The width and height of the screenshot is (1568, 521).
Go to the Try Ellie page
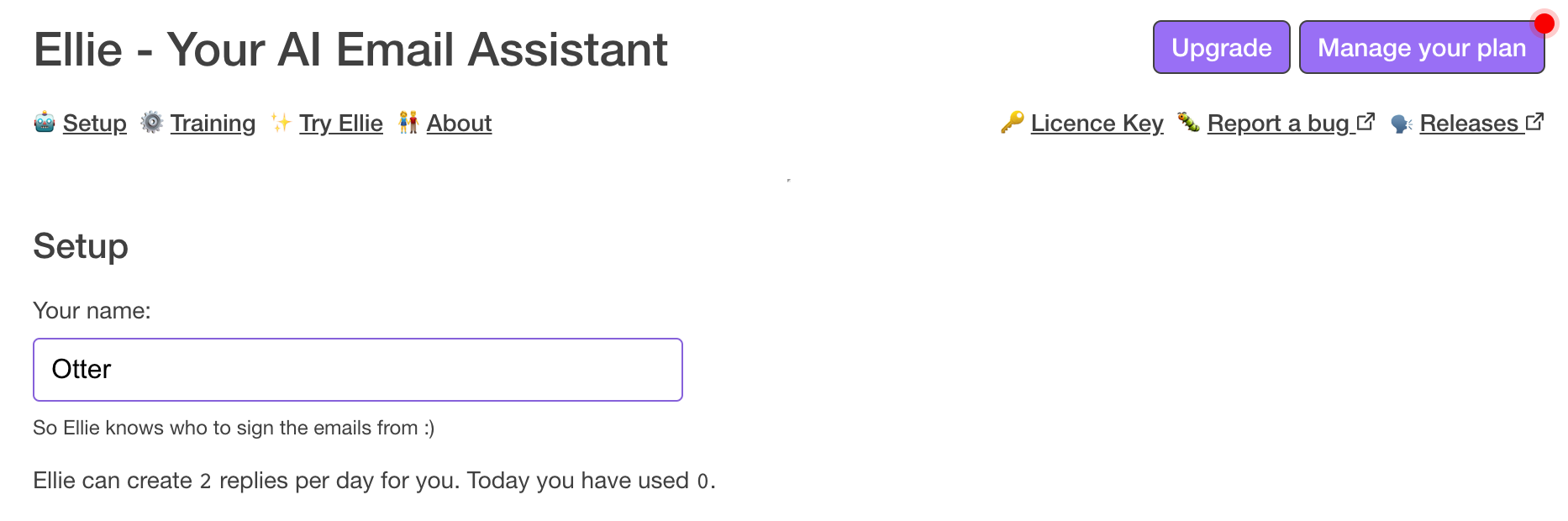(341, 124)
